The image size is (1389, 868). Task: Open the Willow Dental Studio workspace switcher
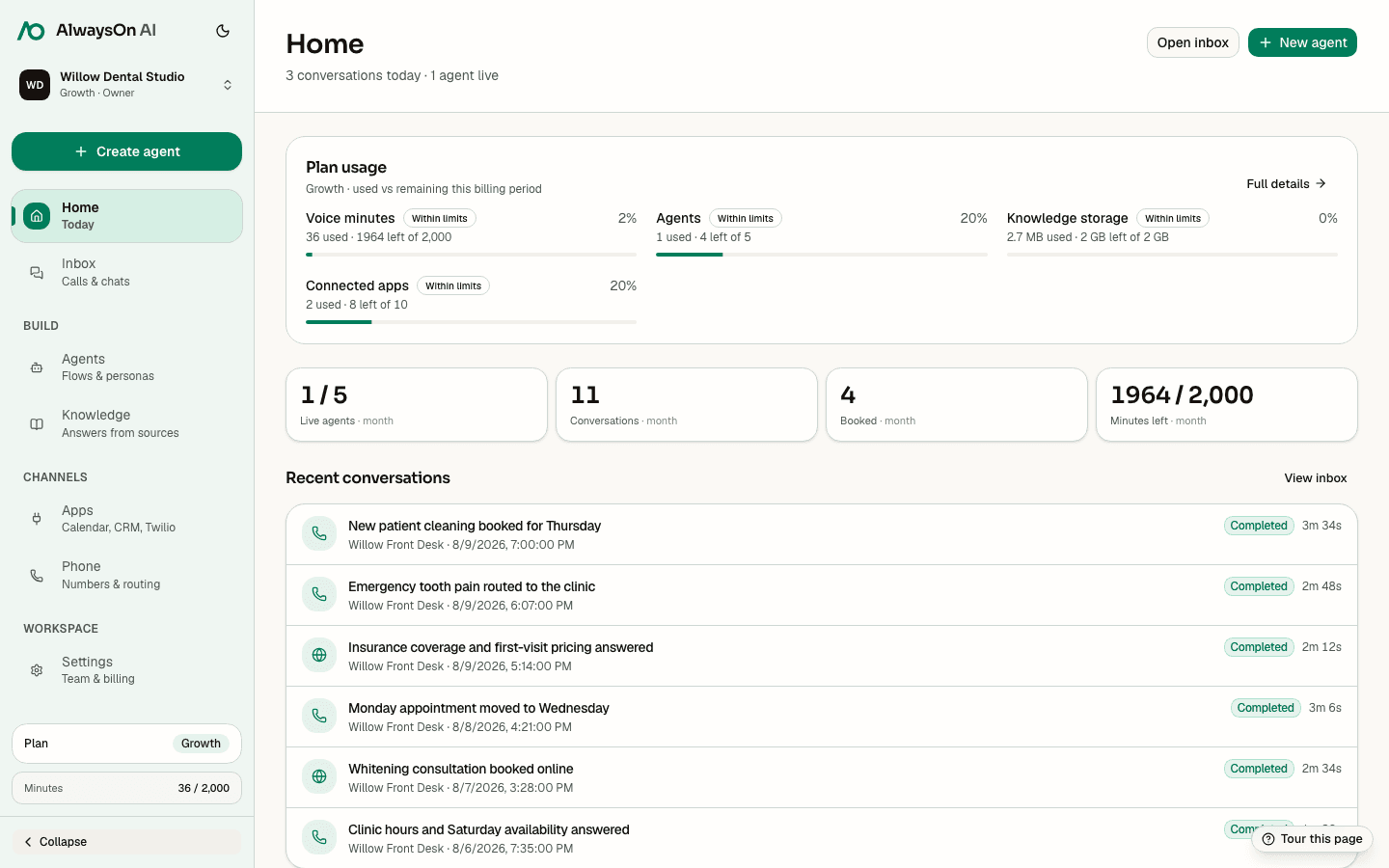(126, 85)
